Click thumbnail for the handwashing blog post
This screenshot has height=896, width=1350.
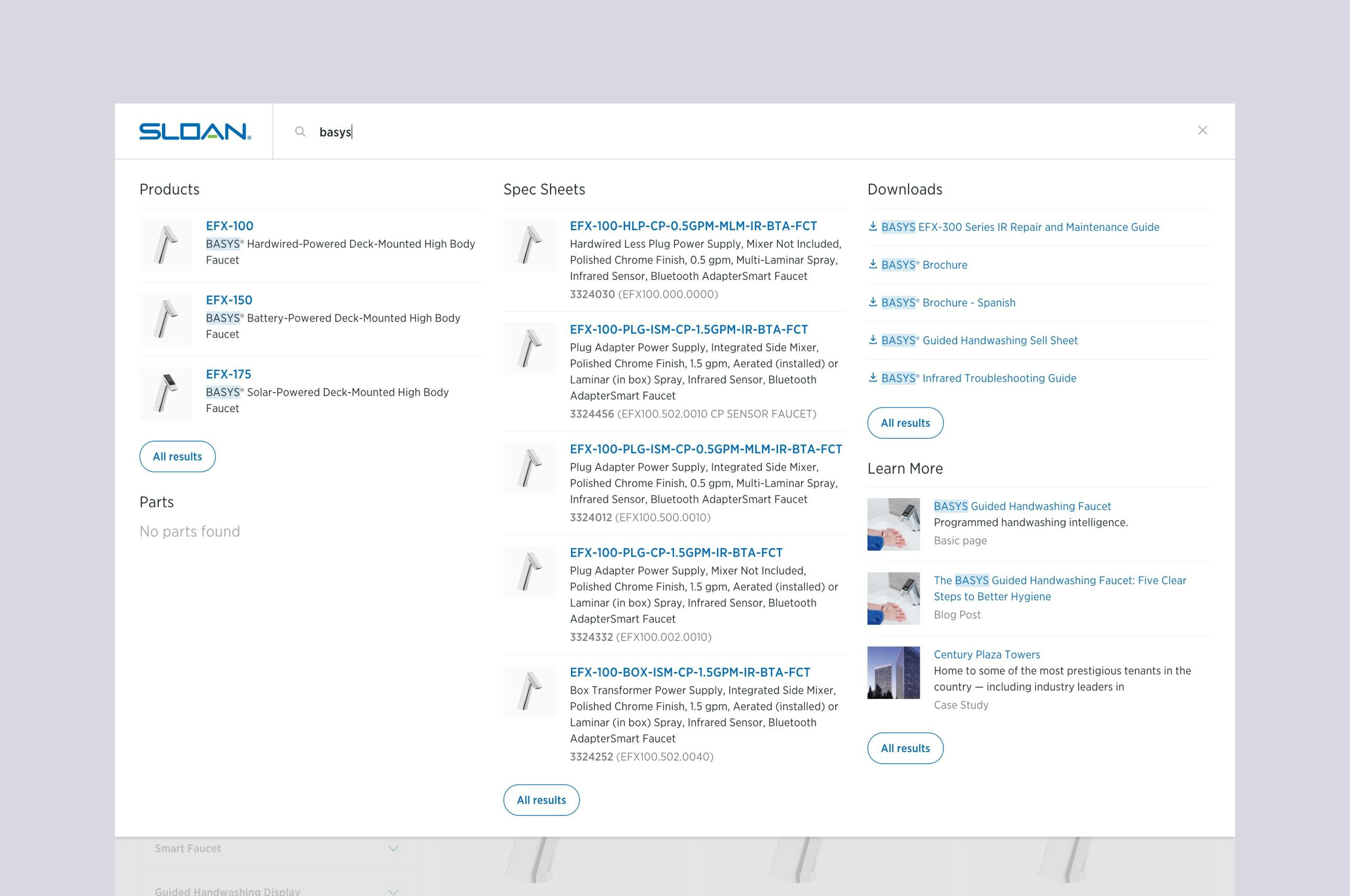[x=893, y=598]
